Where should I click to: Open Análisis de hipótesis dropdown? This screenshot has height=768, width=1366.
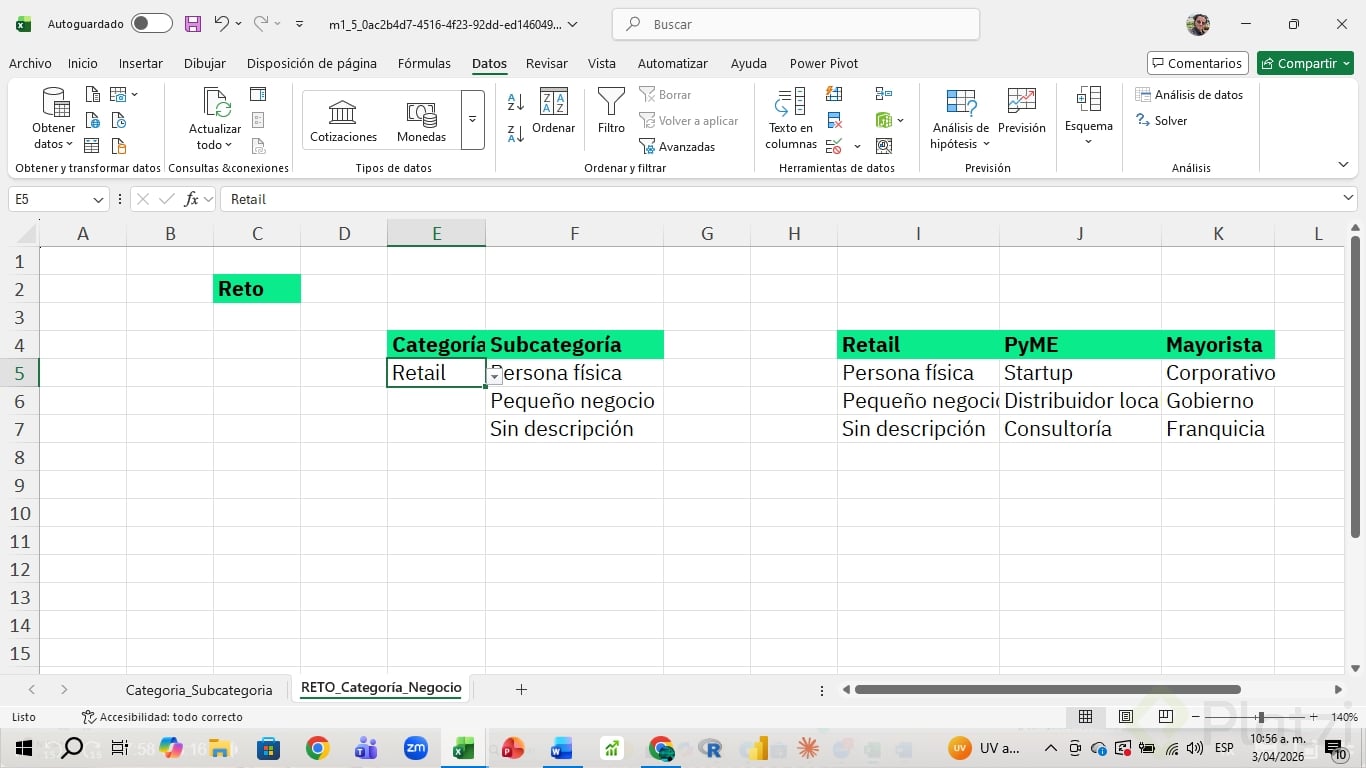960,119
